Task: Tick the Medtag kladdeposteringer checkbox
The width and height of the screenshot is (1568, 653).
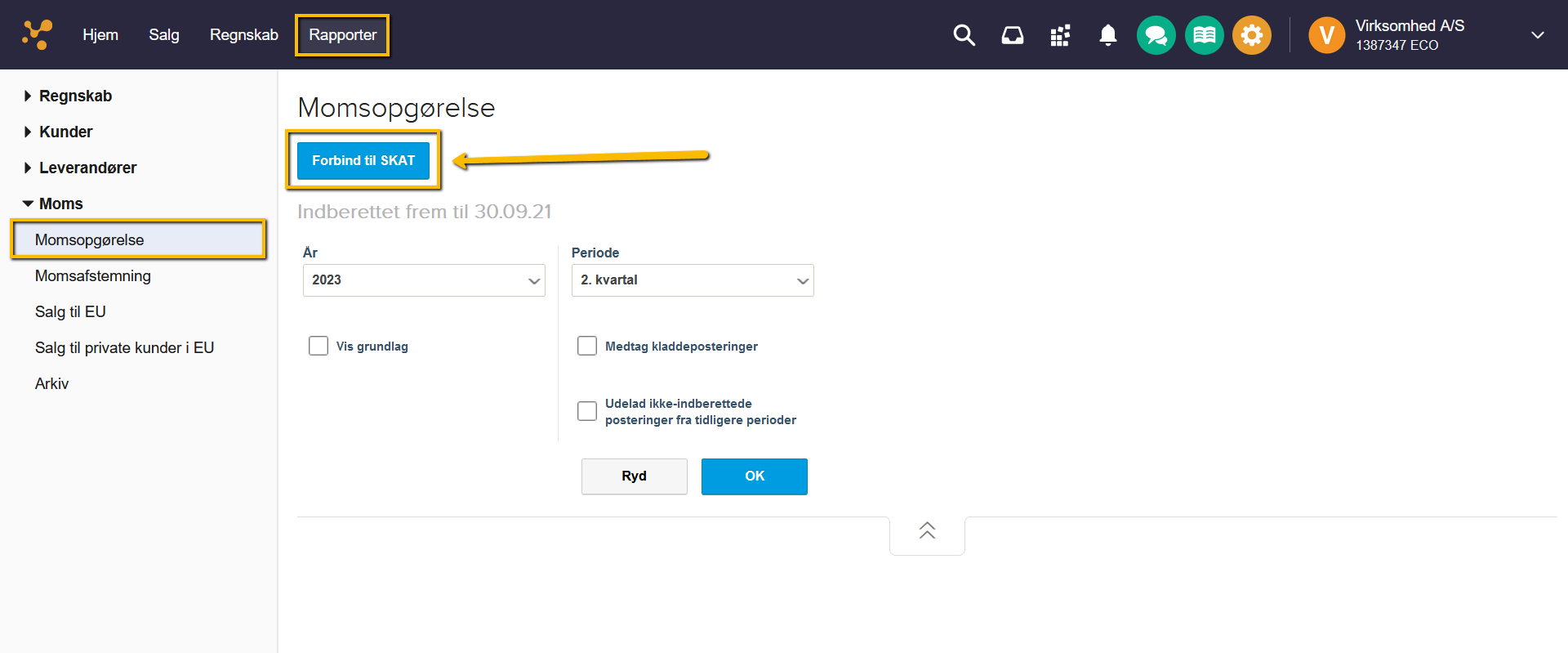Action: pos(587,346)
